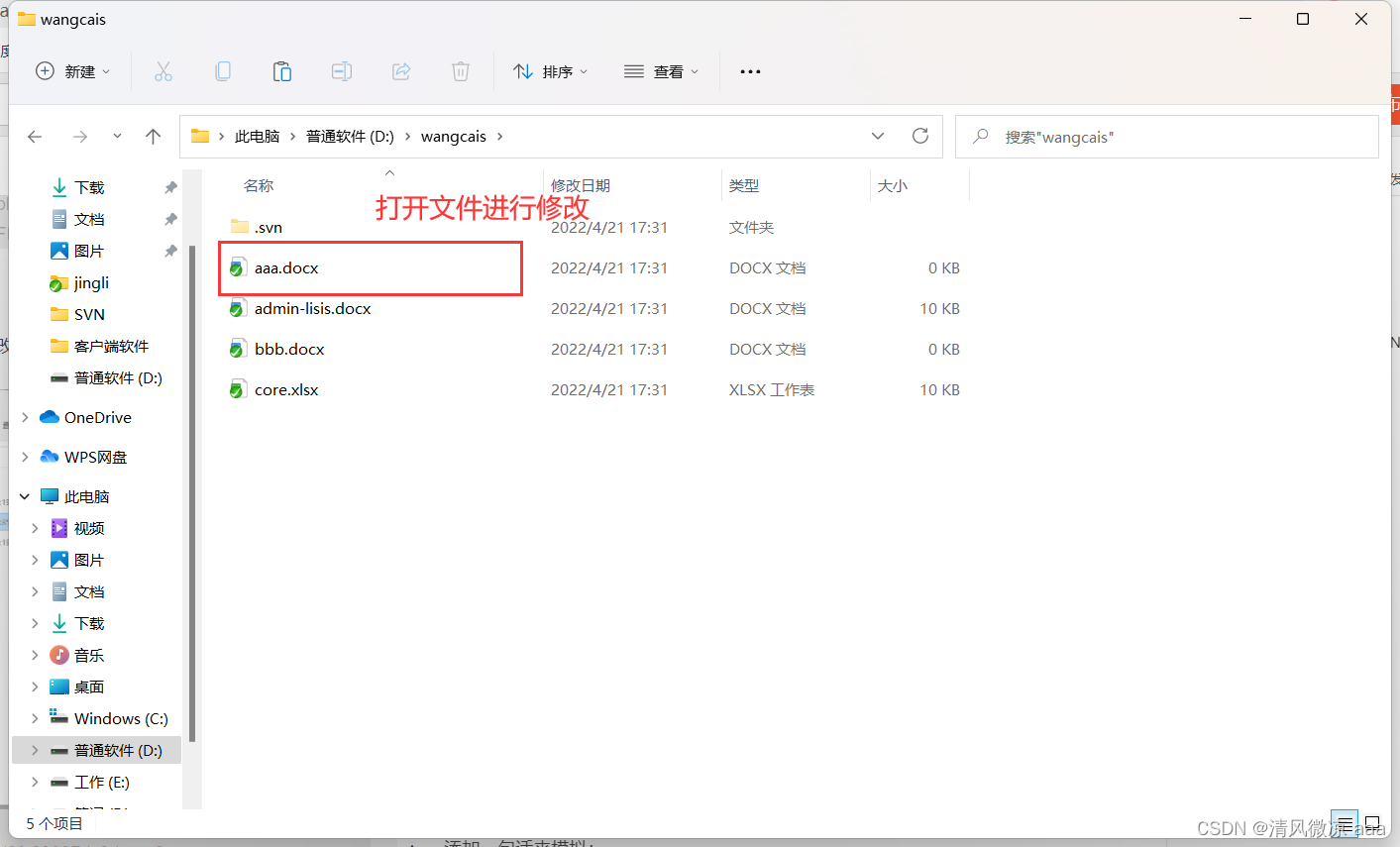1400x847 pixels.
Task: Expand the Windows (C:) drive node
Action: point(35,718)
